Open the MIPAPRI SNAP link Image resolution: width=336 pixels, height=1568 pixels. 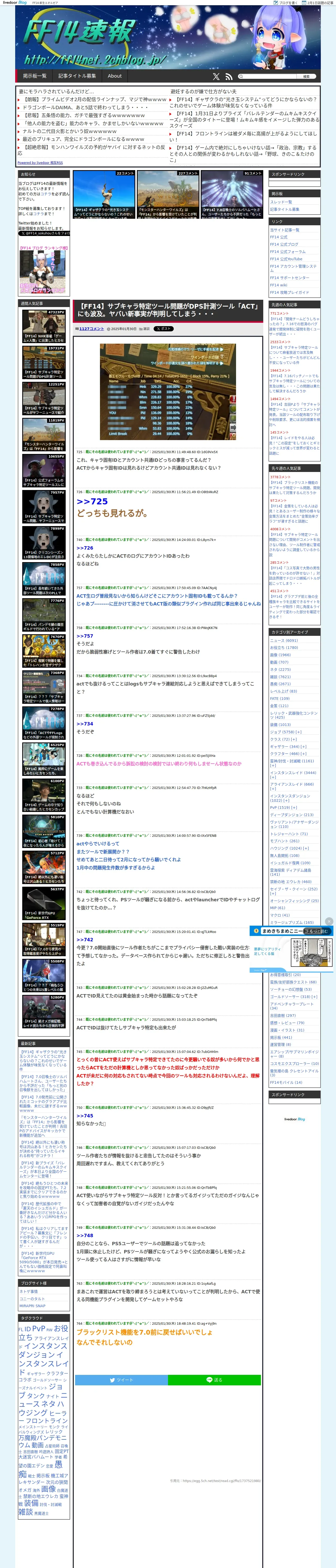coord(32,1306)
